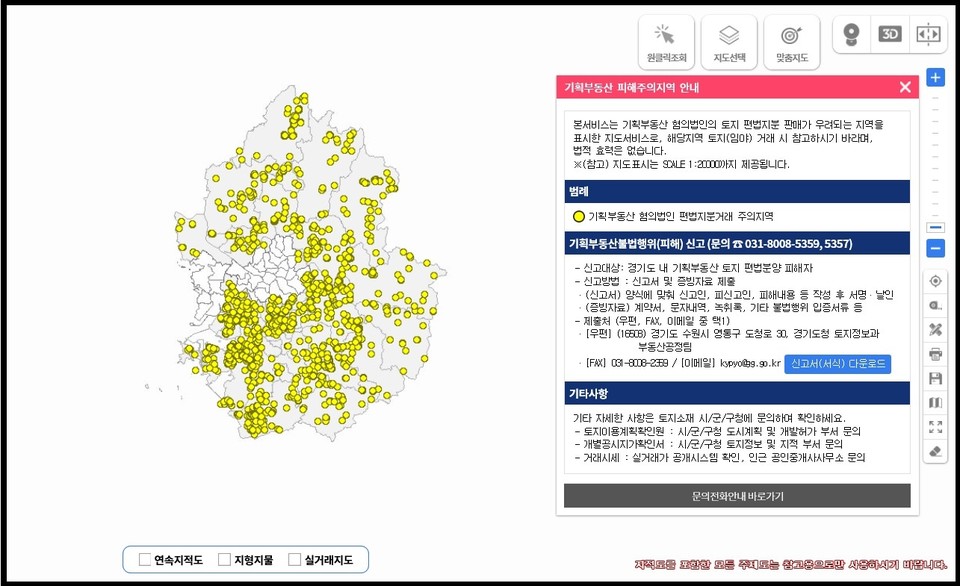Go to 문의전화안내 바로가기
Screen dimensions: 960x586
point(737,496)
